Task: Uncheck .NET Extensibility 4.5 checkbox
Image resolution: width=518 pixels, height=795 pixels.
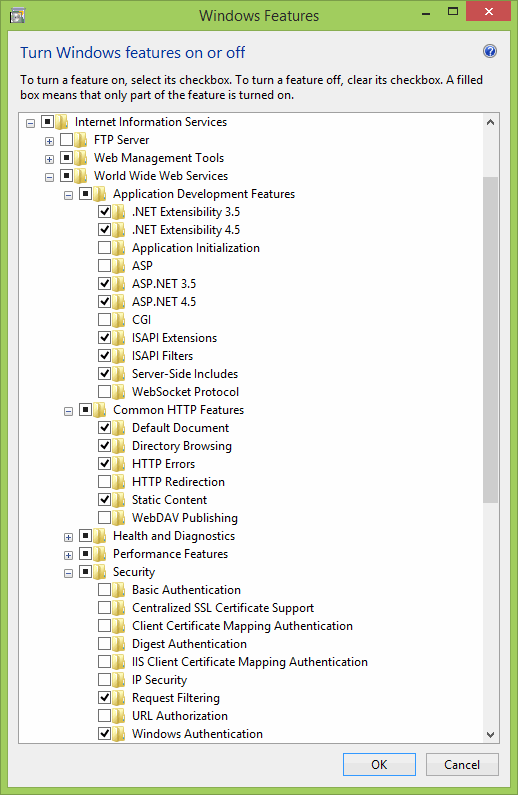Action: coord(104,230)
